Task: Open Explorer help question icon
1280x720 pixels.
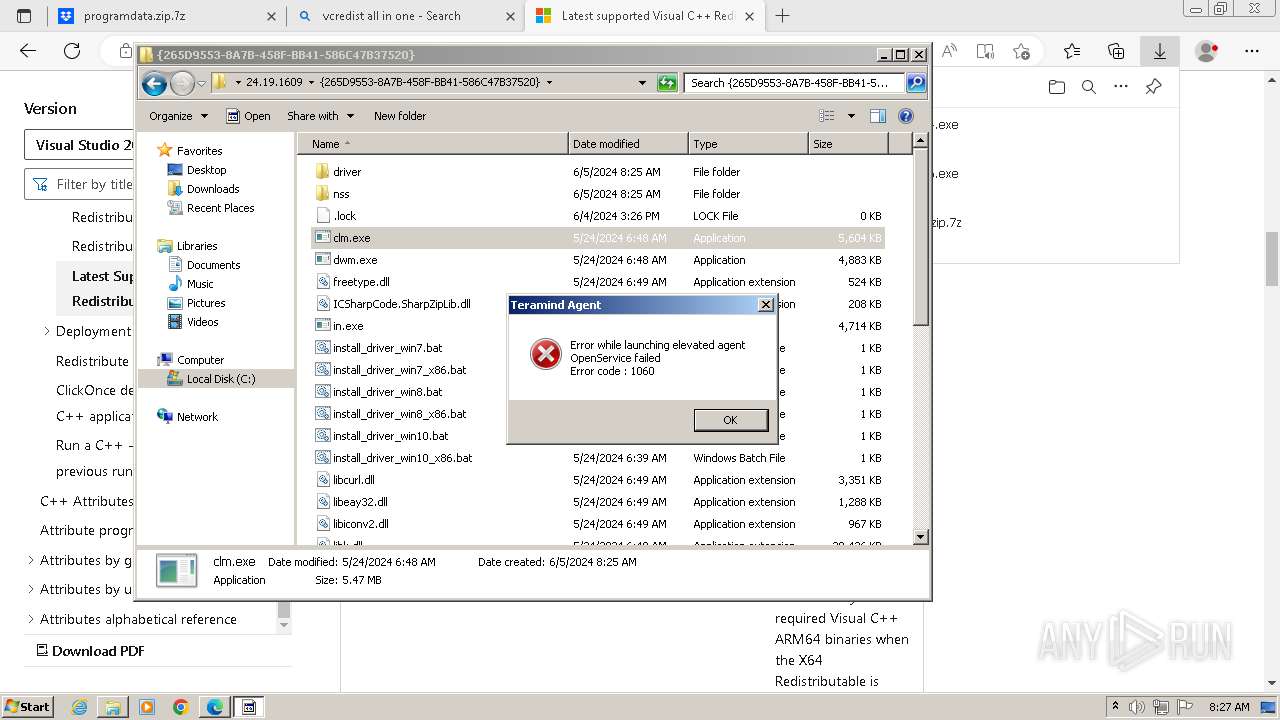Action: (x=906, y=116)
